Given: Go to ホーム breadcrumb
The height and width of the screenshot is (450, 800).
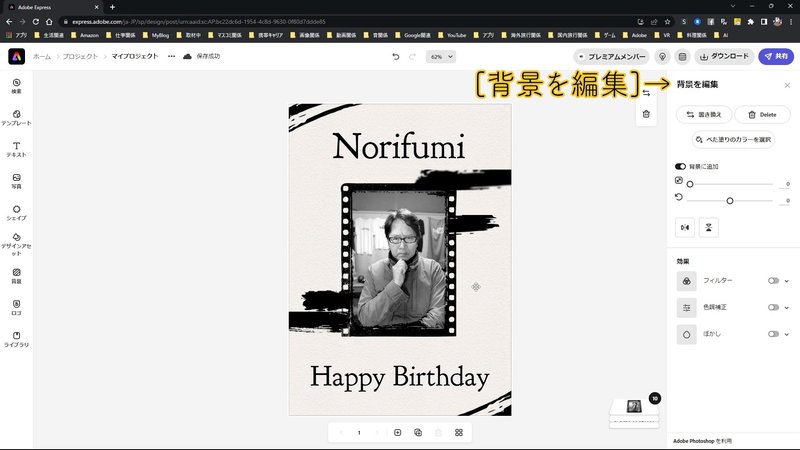Looking at the screenshot, I should [x=42, y=57].
